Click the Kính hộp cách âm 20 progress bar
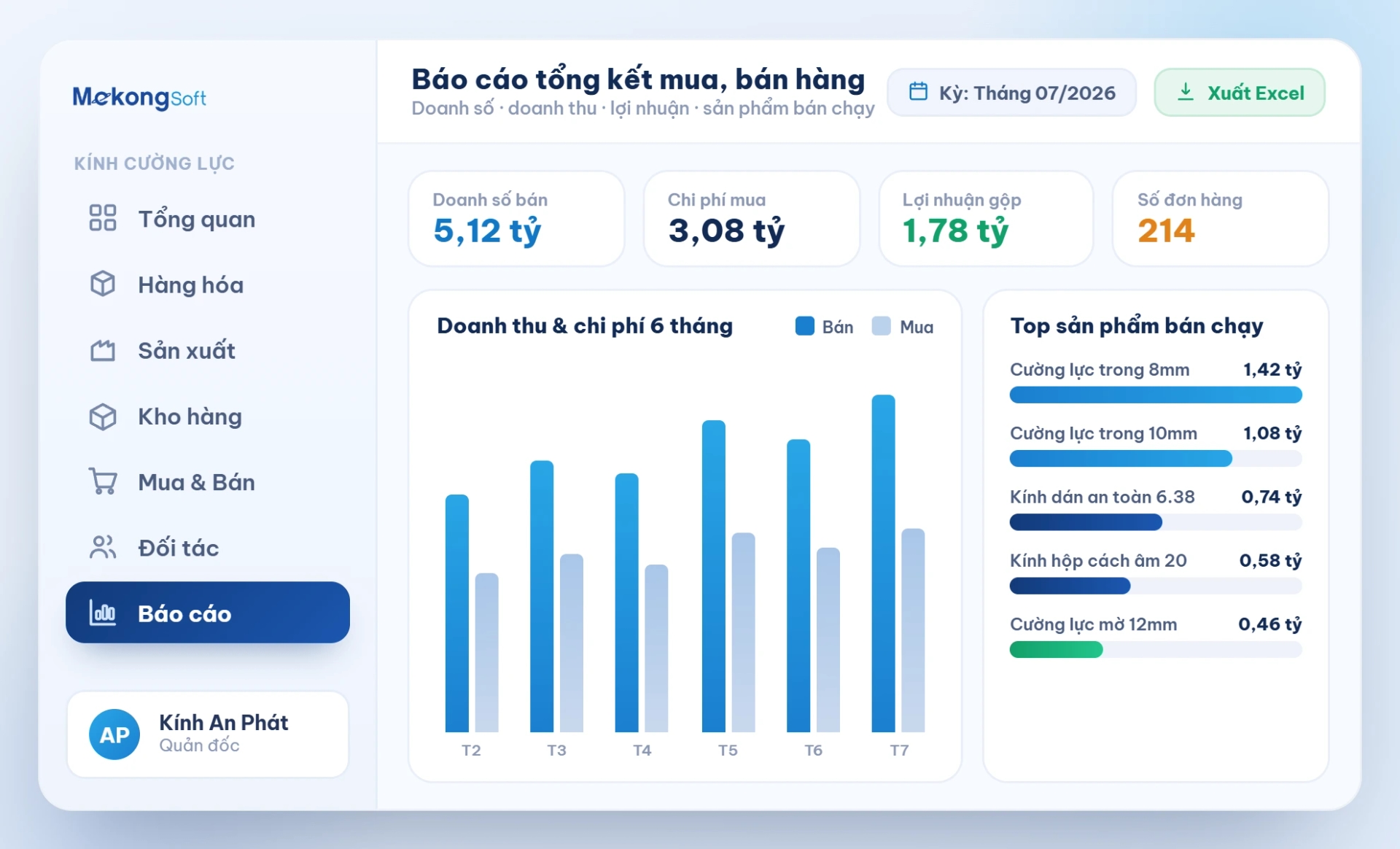 (x=1156, y=586)
